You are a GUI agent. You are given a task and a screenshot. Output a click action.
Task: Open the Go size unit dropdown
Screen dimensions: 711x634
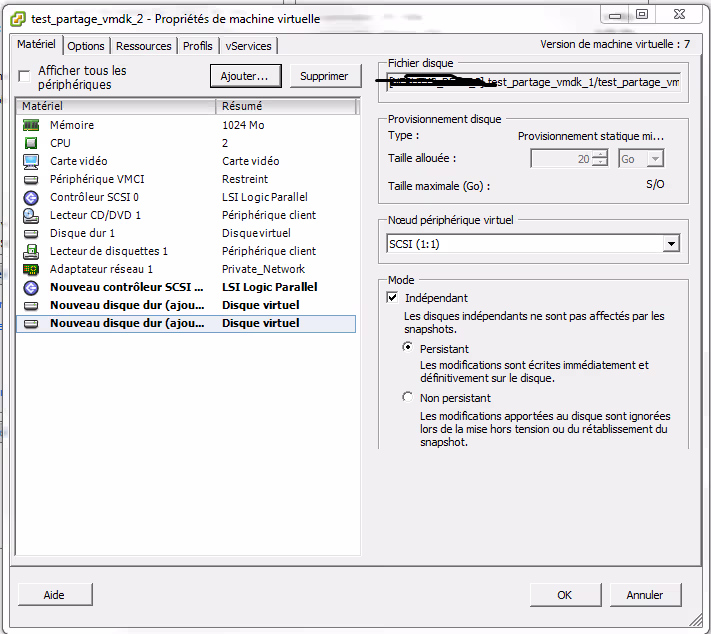[x=655, y=159]
